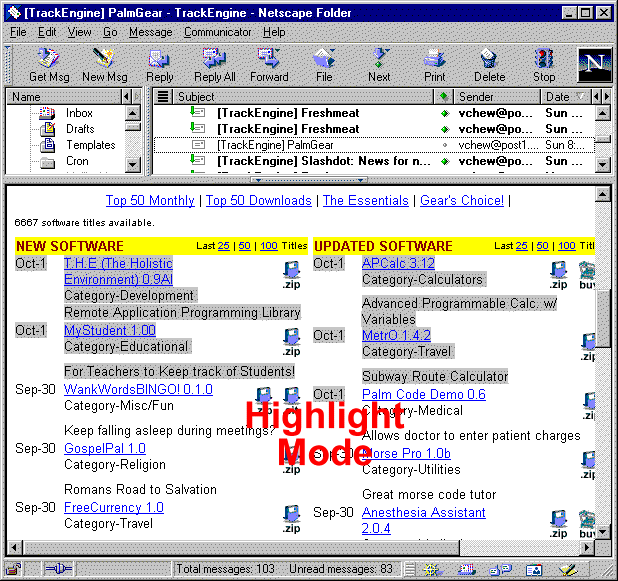Toggle read status of second Freshmeat message
Screen dimensions: 618x581
click(445, 129)
